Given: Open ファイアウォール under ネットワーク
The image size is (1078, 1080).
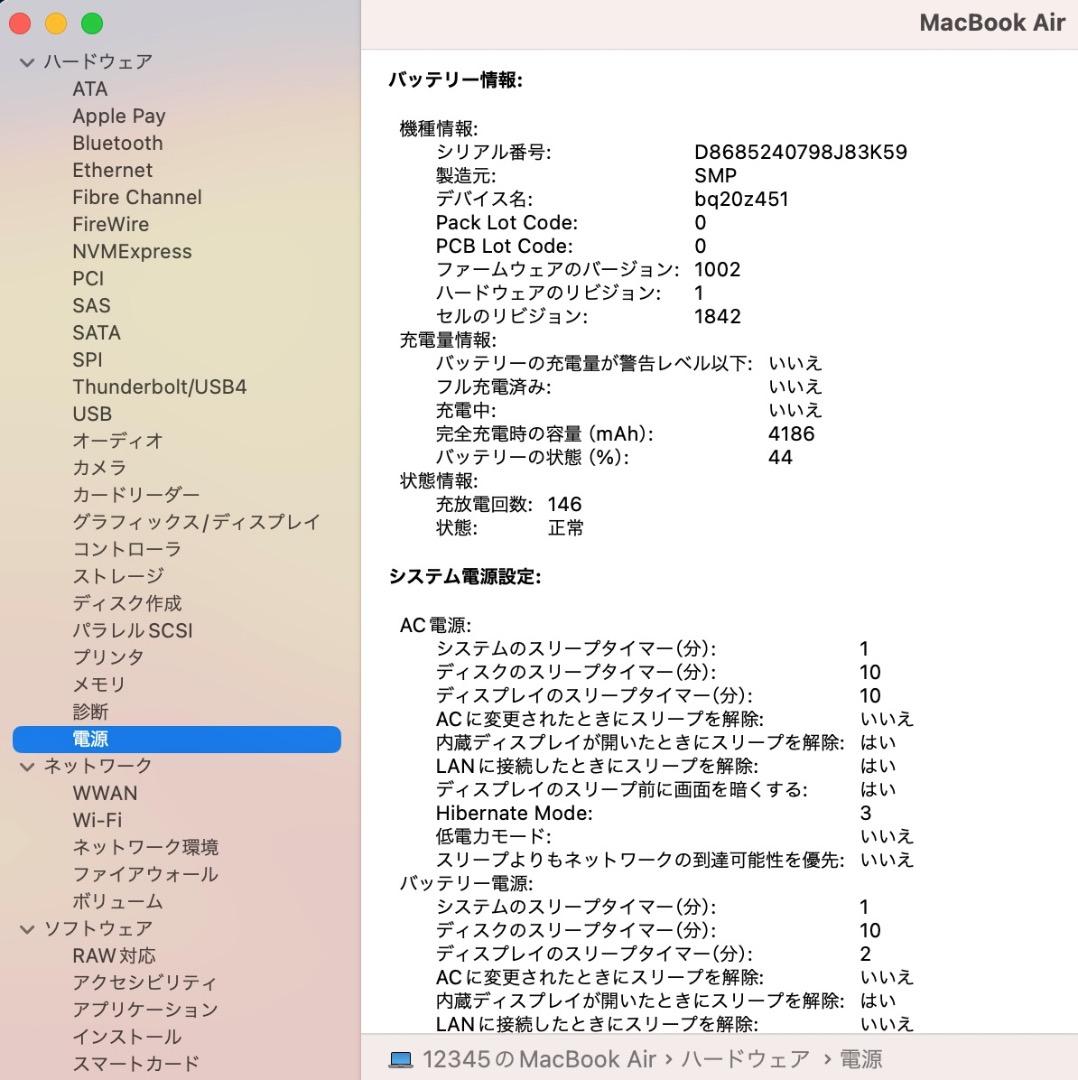Looking at the screenshot, I should coord(146,874).
